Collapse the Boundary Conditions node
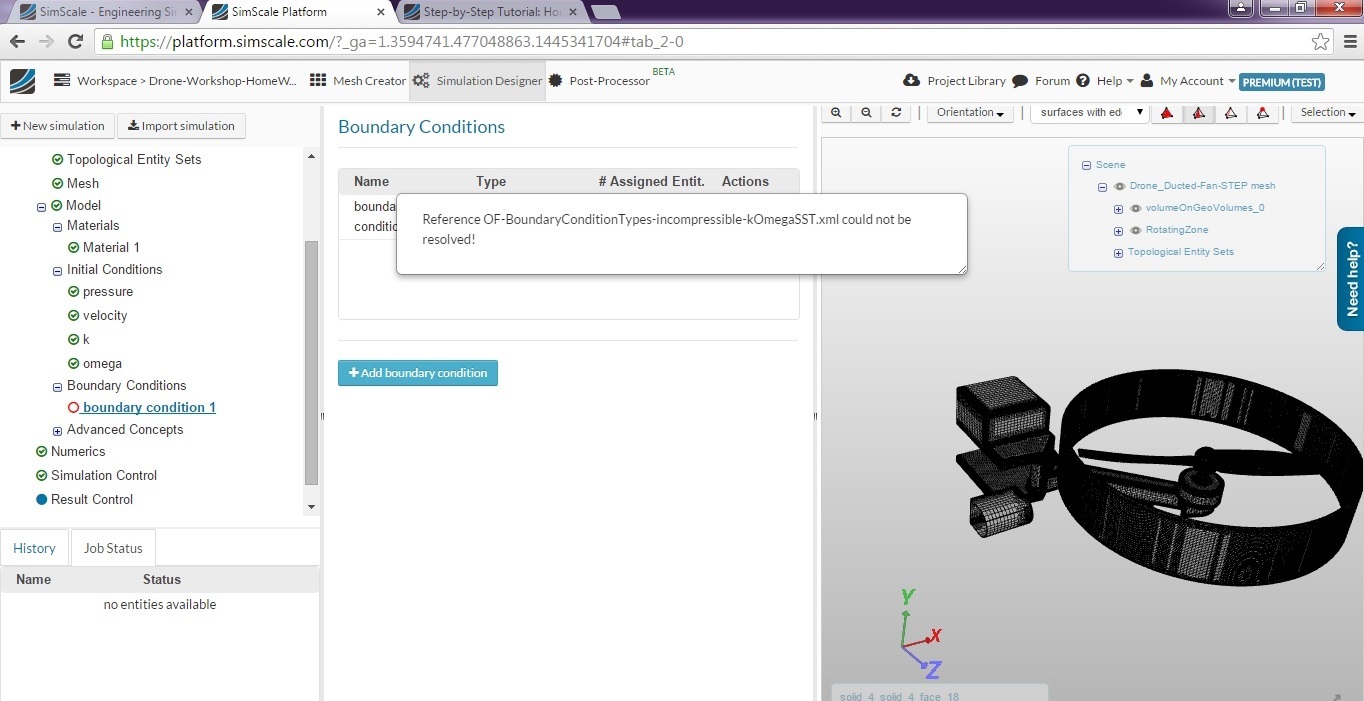 pos(57,387)
